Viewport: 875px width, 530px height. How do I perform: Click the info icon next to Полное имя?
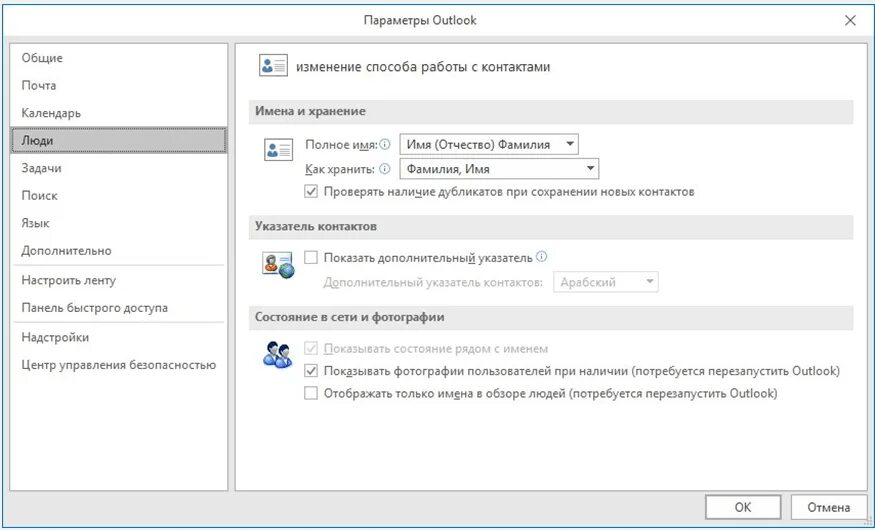(x=385, y=145)
